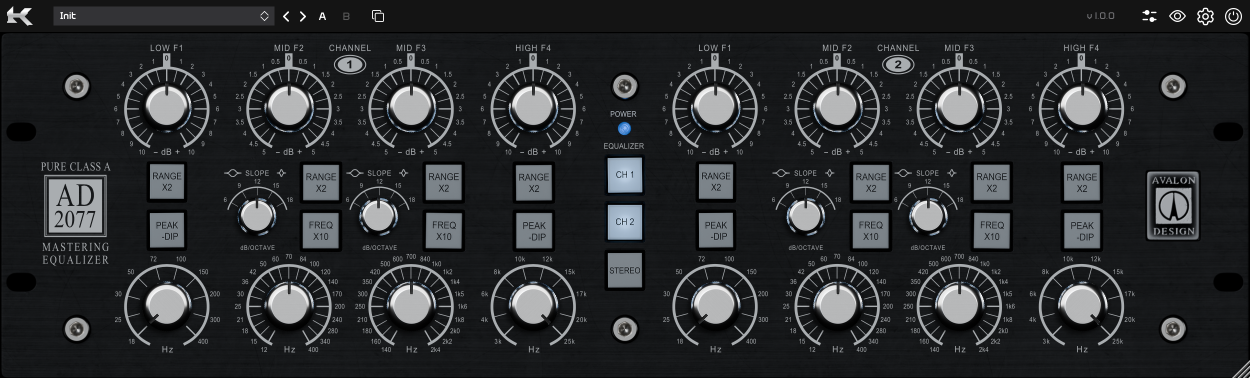The width and height of the screenshot is (1250, 378).
Task: Select the A comparison state
Action: click(323, 16)
